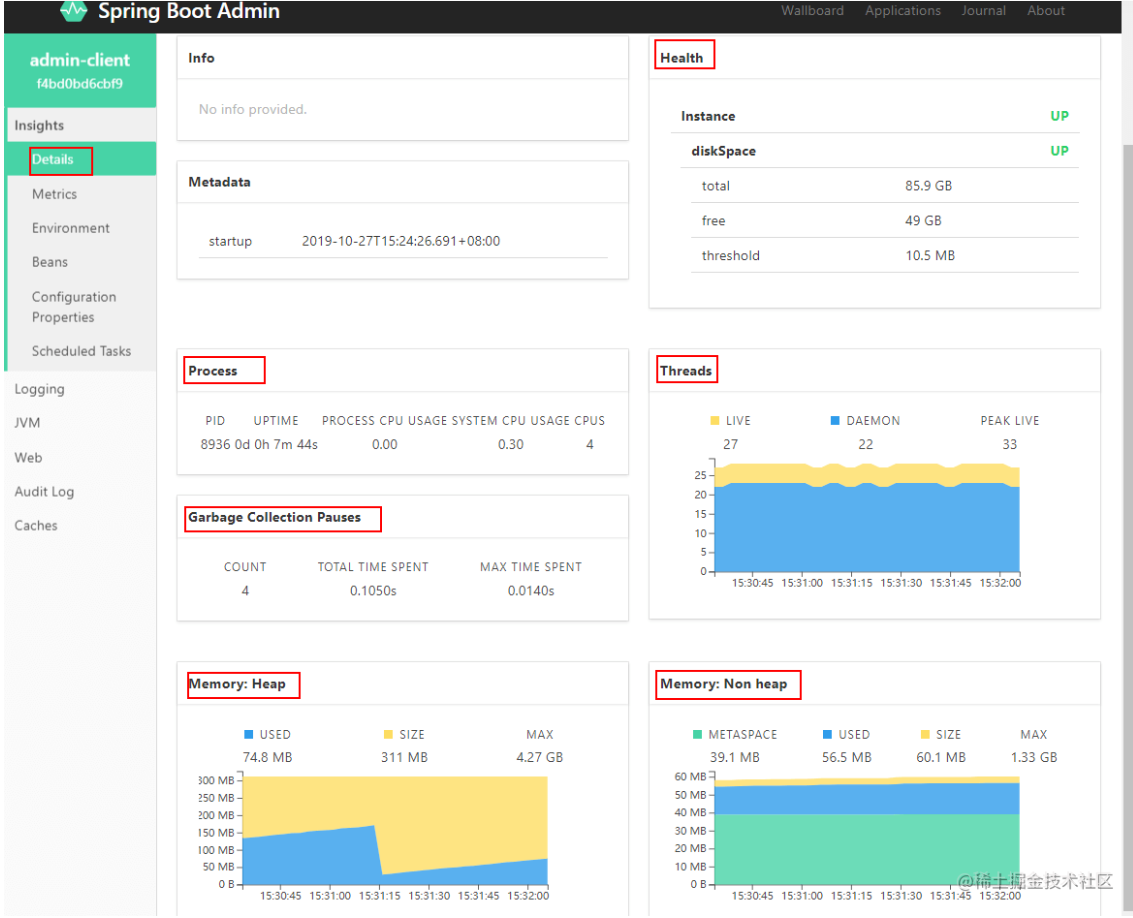The image size is (1133, 918).
Task: Click the Spring Boot Admin heartbeat logo
Action: [74, 11]
